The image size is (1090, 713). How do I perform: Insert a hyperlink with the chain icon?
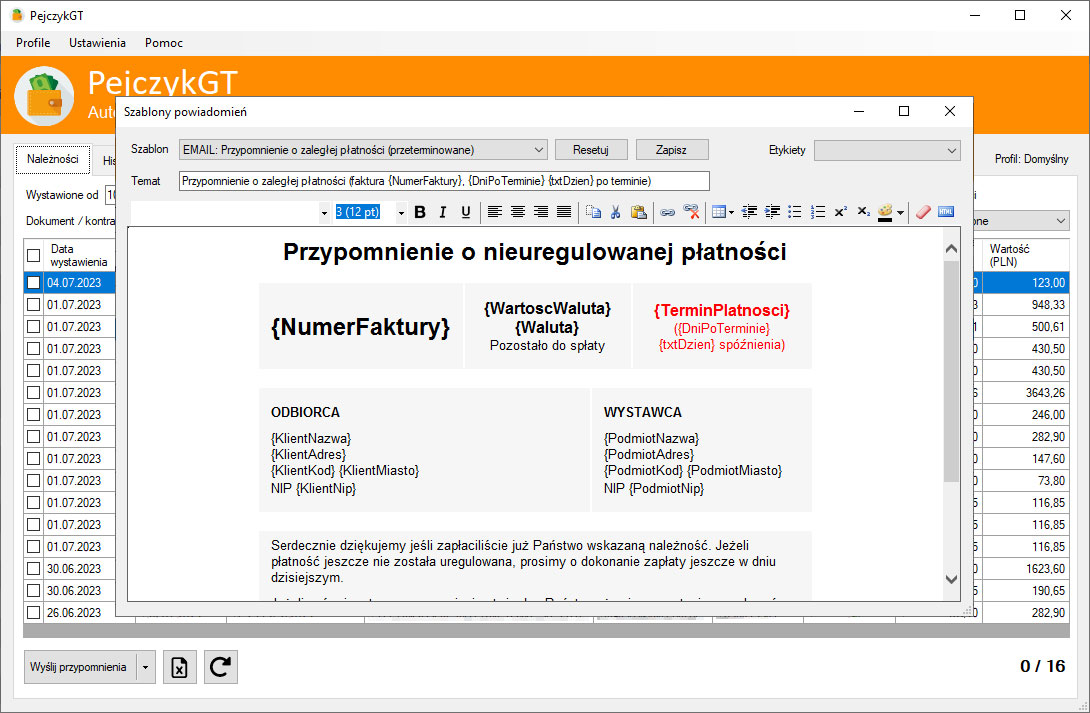coord(667,212)
